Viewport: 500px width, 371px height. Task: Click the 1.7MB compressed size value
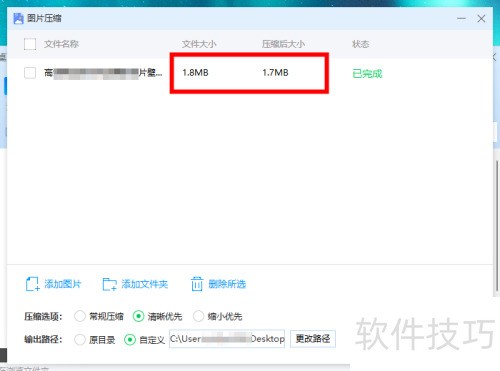coord(275,73)
